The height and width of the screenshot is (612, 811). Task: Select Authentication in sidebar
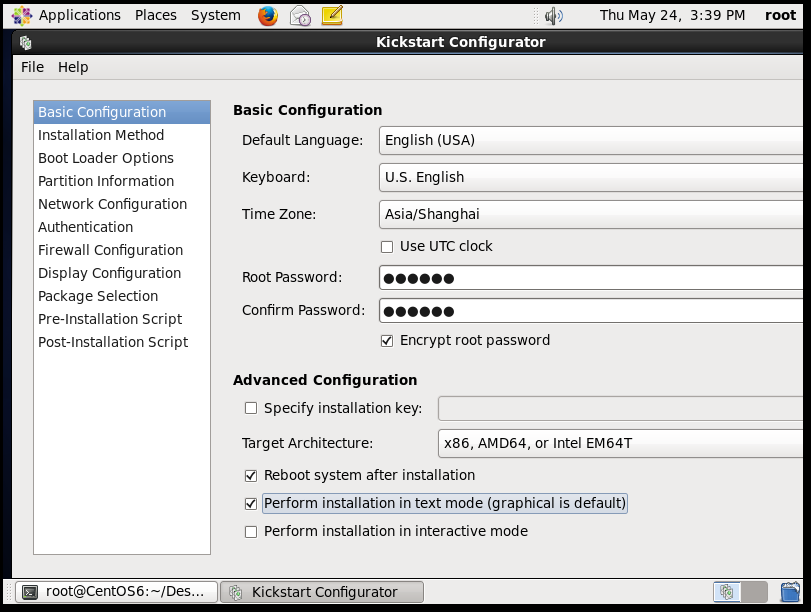click(122, 227)
